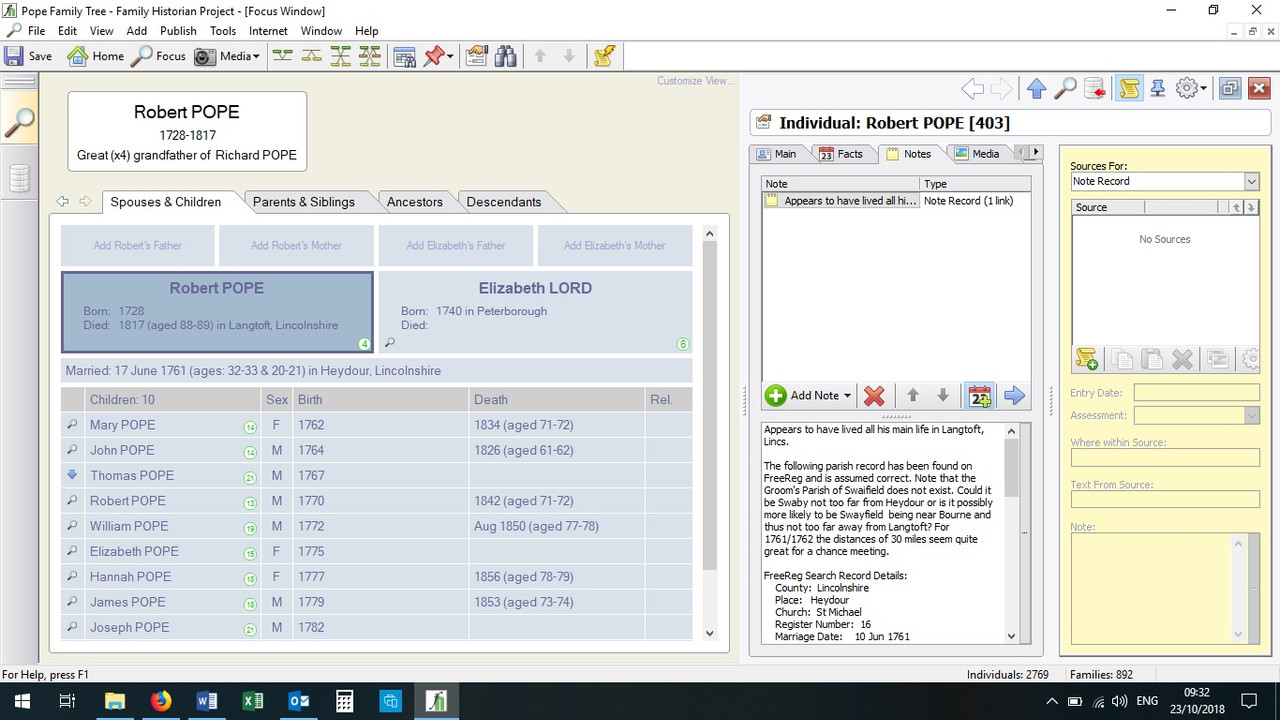Open the property box hand icon
Image resolution: width=1280 pixels, height=720 pixels.
(476, 56)
